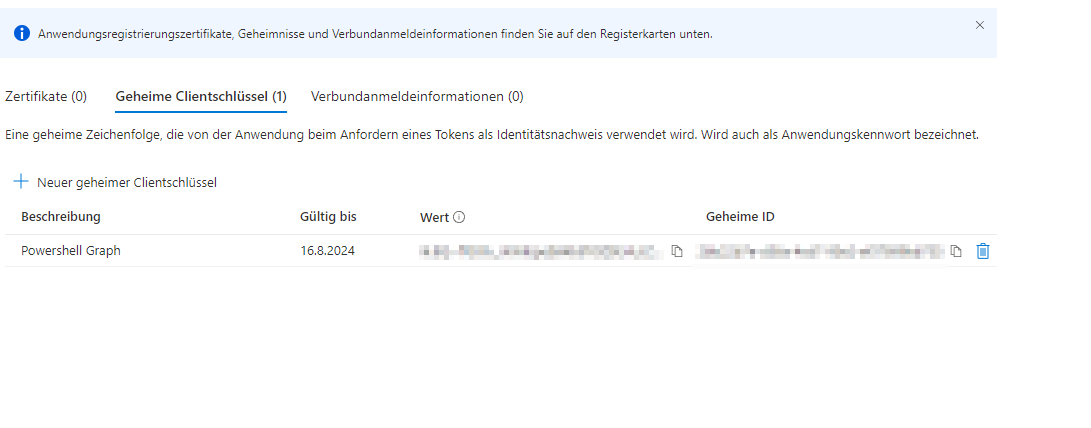
Task: Switch to the Zertifikate (0) tab
Action: (x=46, y=97)
